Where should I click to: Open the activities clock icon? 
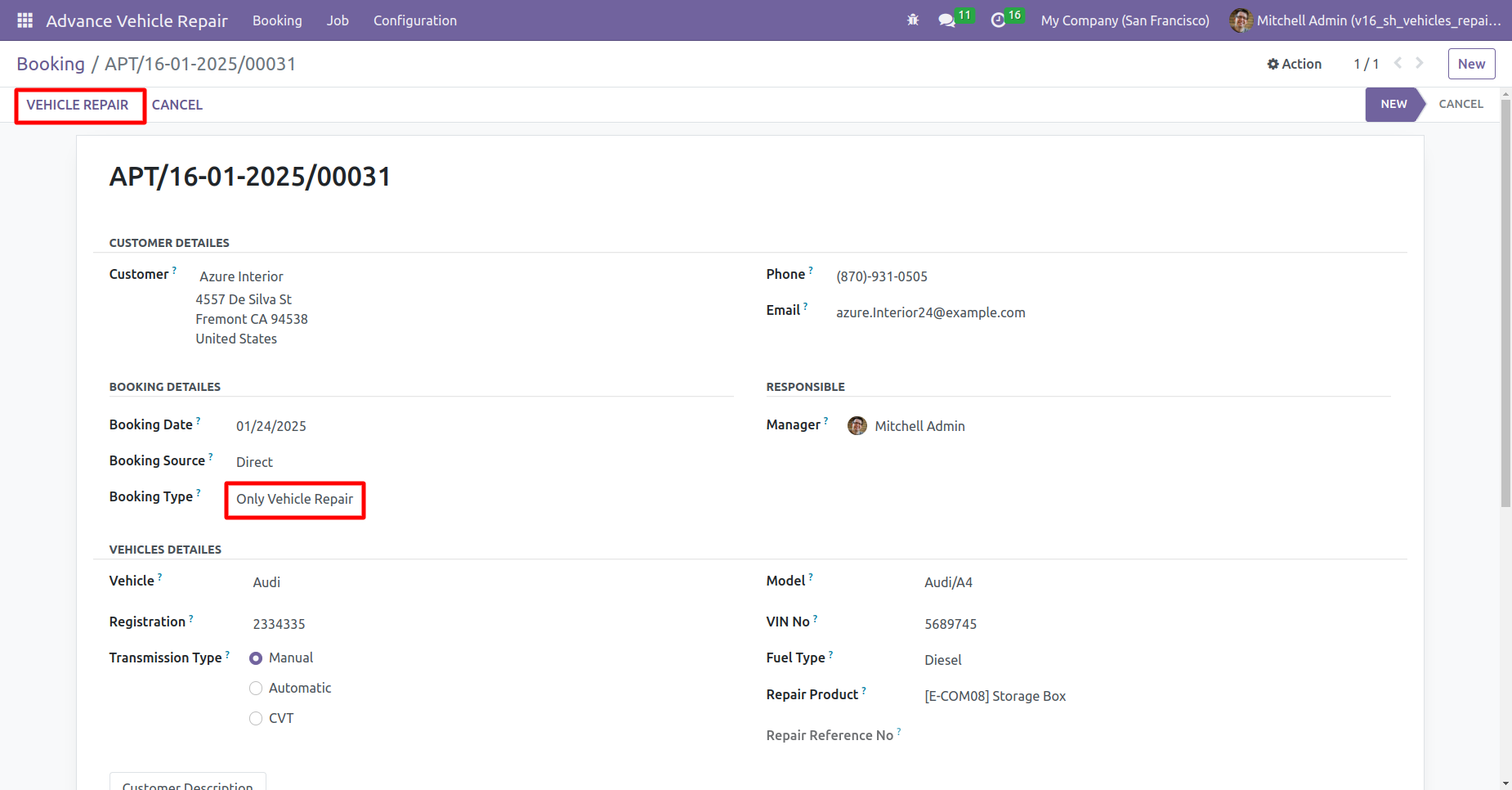tap(998, 20)
